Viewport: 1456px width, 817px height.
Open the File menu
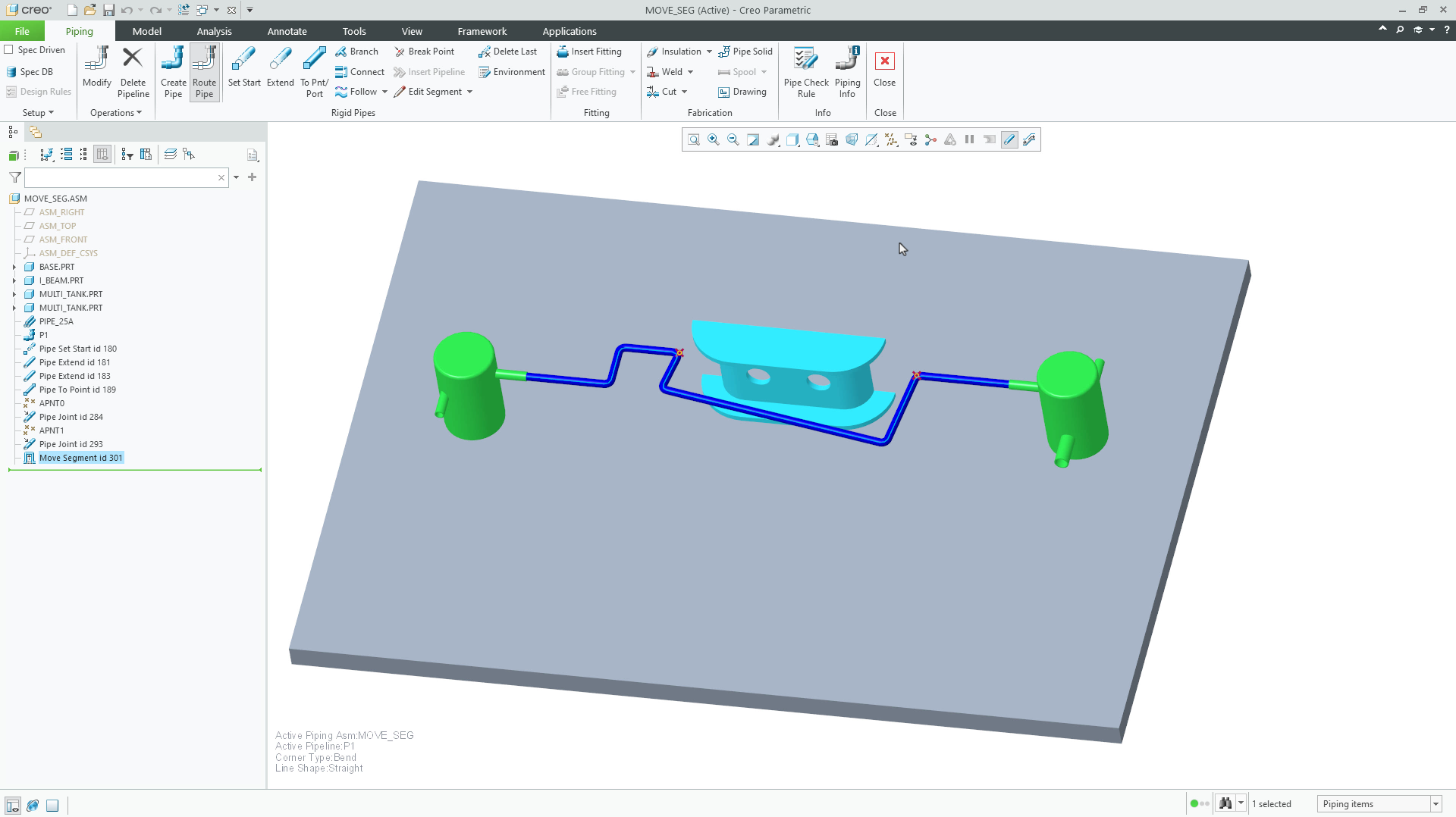pos(22,31)
